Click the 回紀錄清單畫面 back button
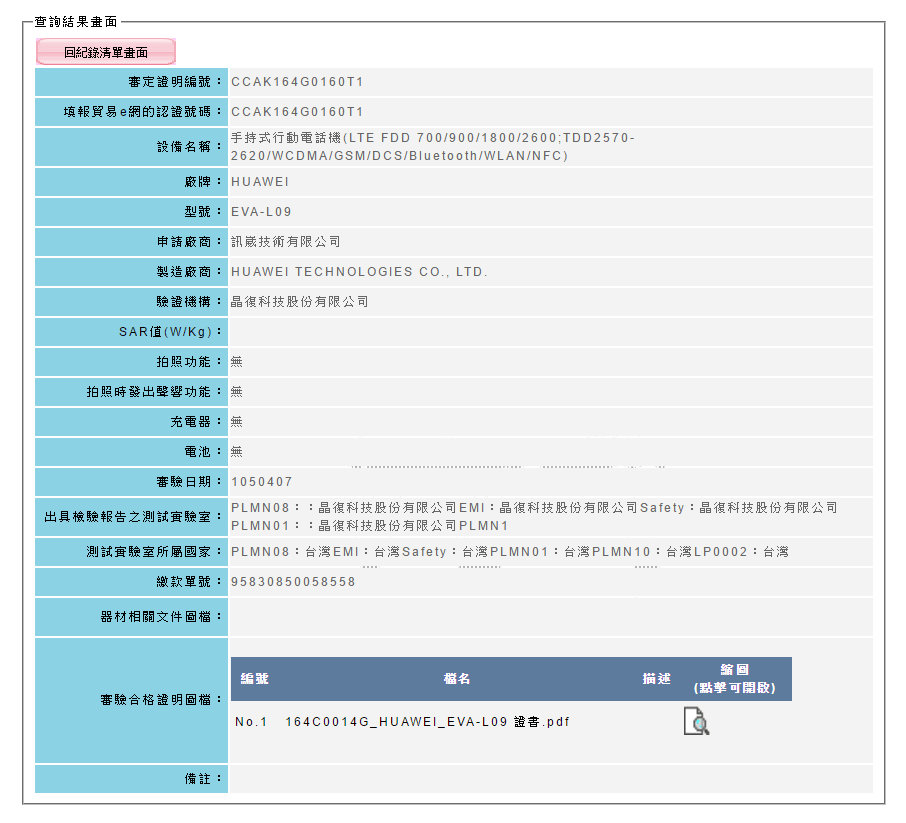Viewport: 906px width, 823px height. [106, 52]
